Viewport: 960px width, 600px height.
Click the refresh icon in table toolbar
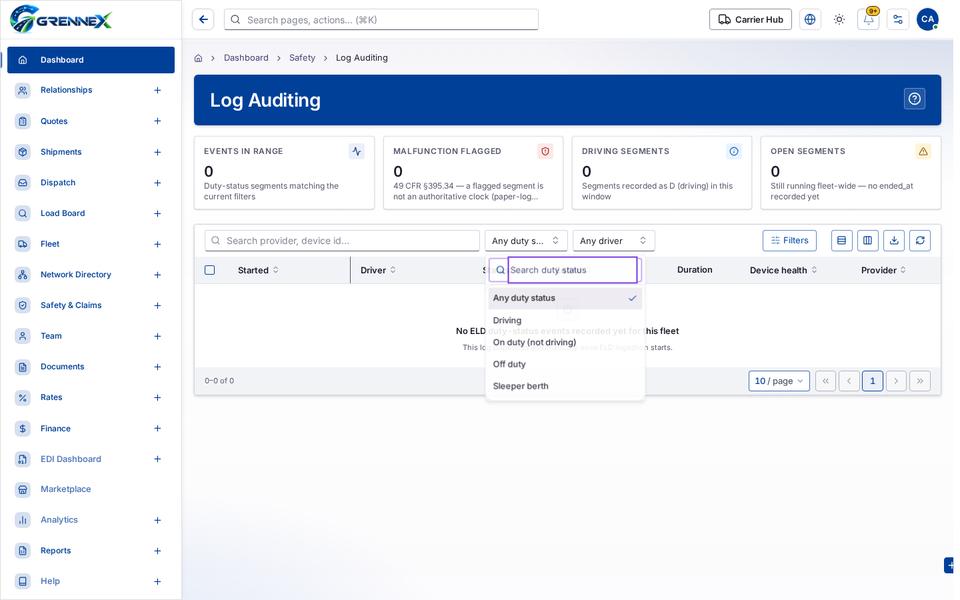click(920, 241)
